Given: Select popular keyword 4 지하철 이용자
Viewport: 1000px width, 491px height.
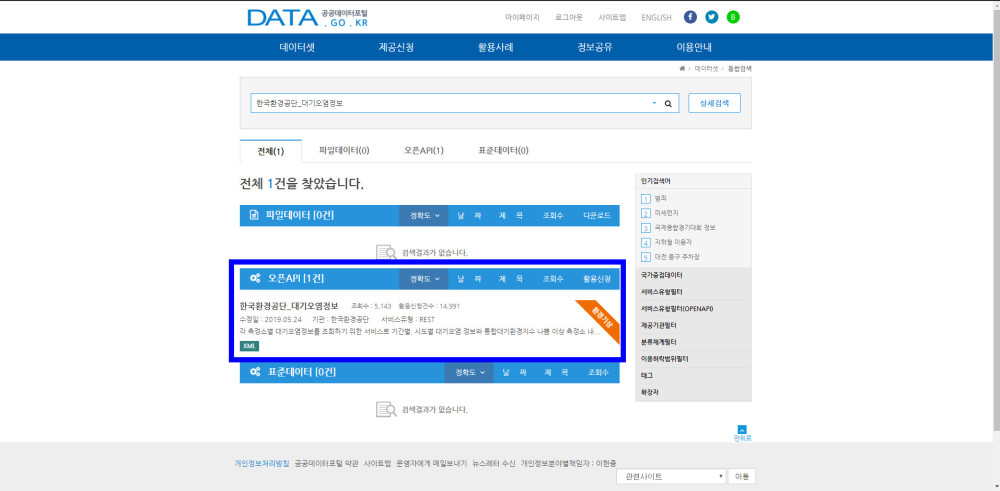Looking at the screenshot, I should [673, 242].
